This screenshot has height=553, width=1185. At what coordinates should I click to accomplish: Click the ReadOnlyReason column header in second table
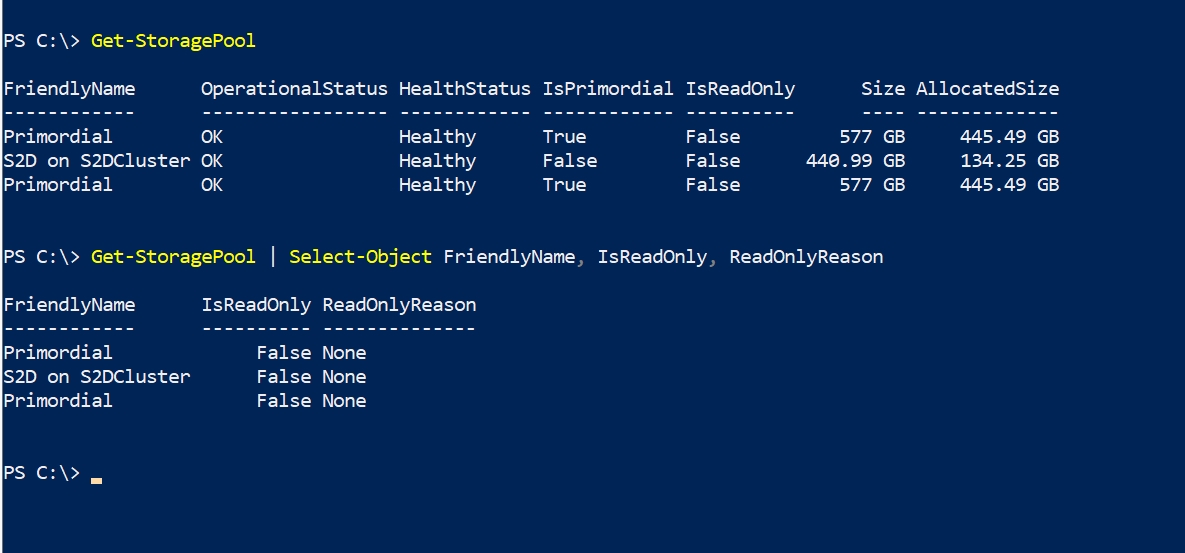pyautogui.click(x=399, y=305)
